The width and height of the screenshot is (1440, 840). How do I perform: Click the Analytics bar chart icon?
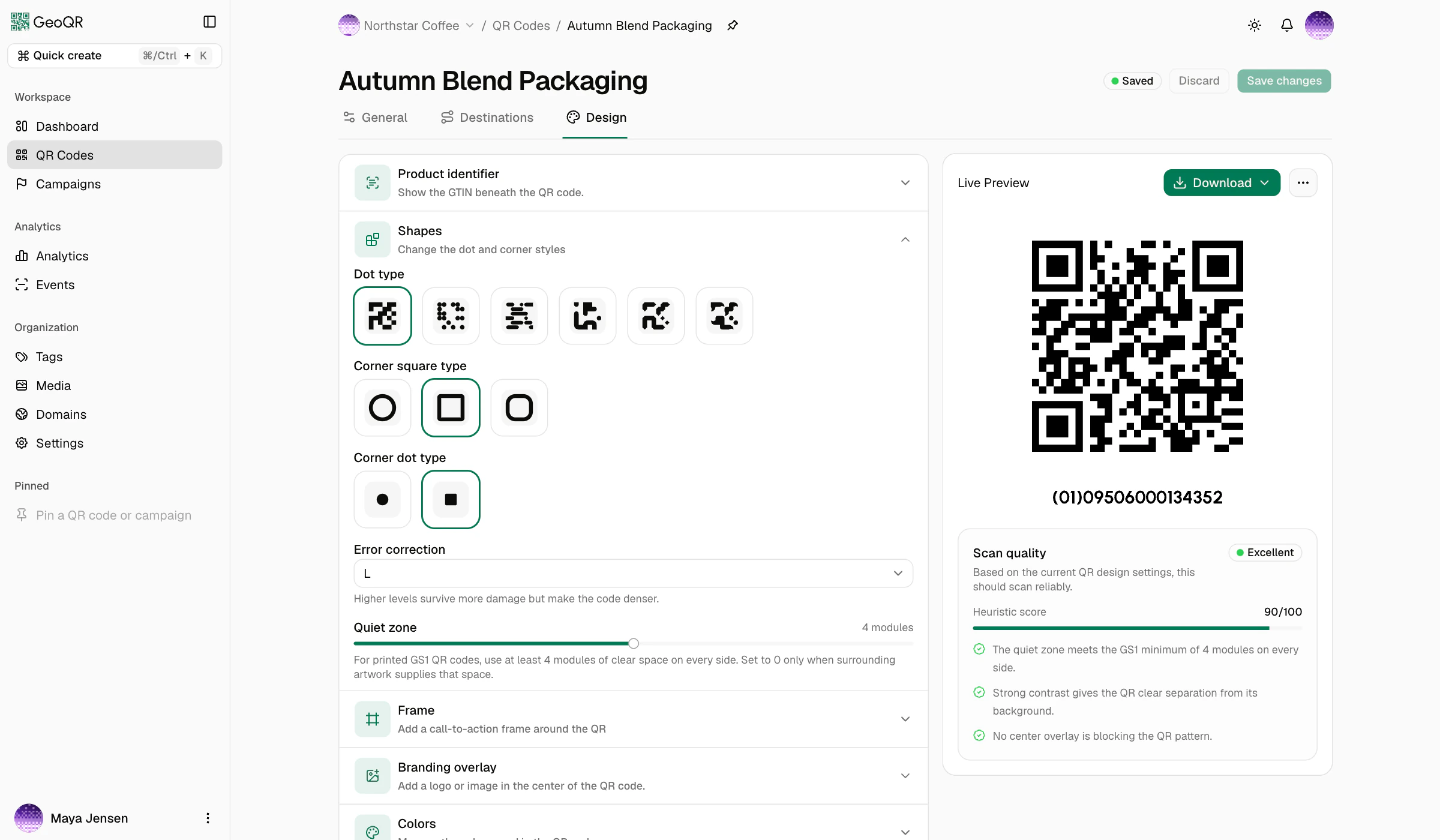[x=22, y=256]
